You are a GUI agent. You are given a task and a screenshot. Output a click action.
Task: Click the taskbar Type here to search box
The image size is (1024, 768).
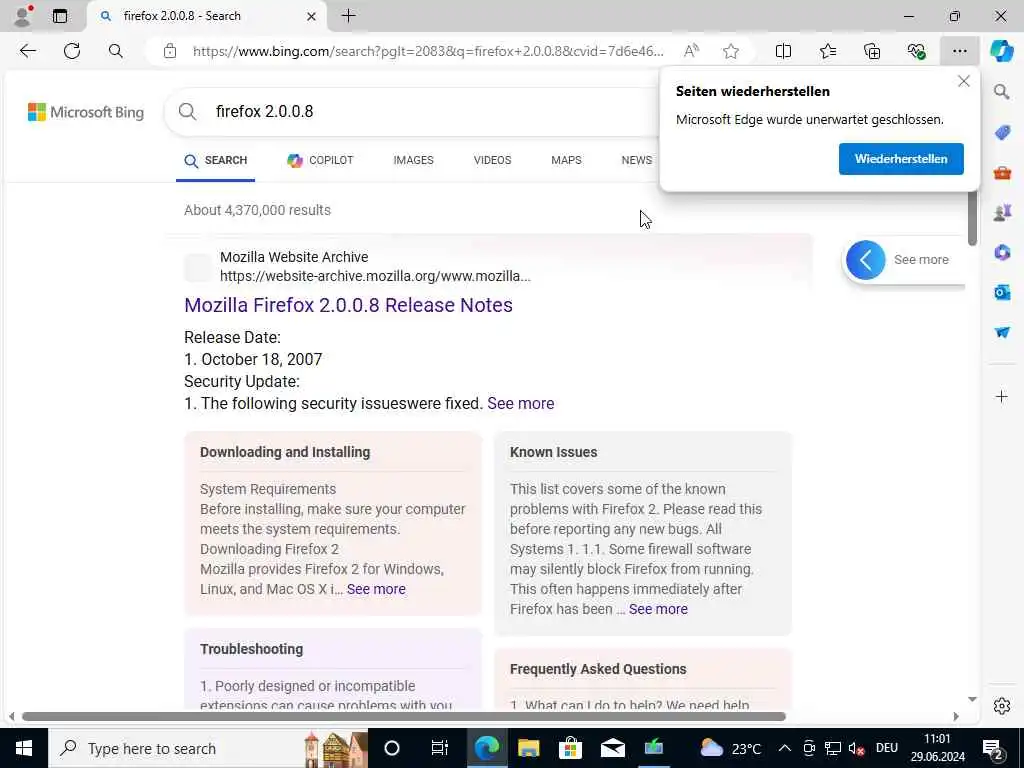click(x=208, y=748)
